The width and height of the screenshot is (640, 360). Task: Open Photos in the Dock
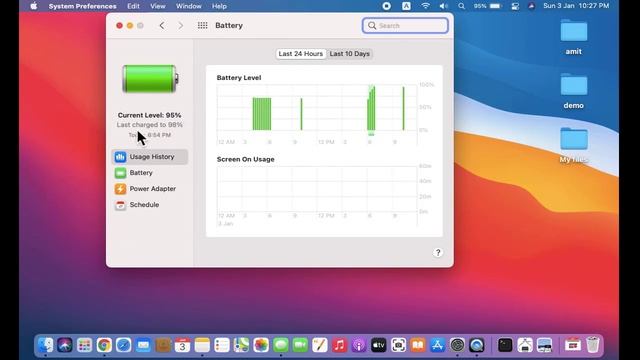(261, 345)
